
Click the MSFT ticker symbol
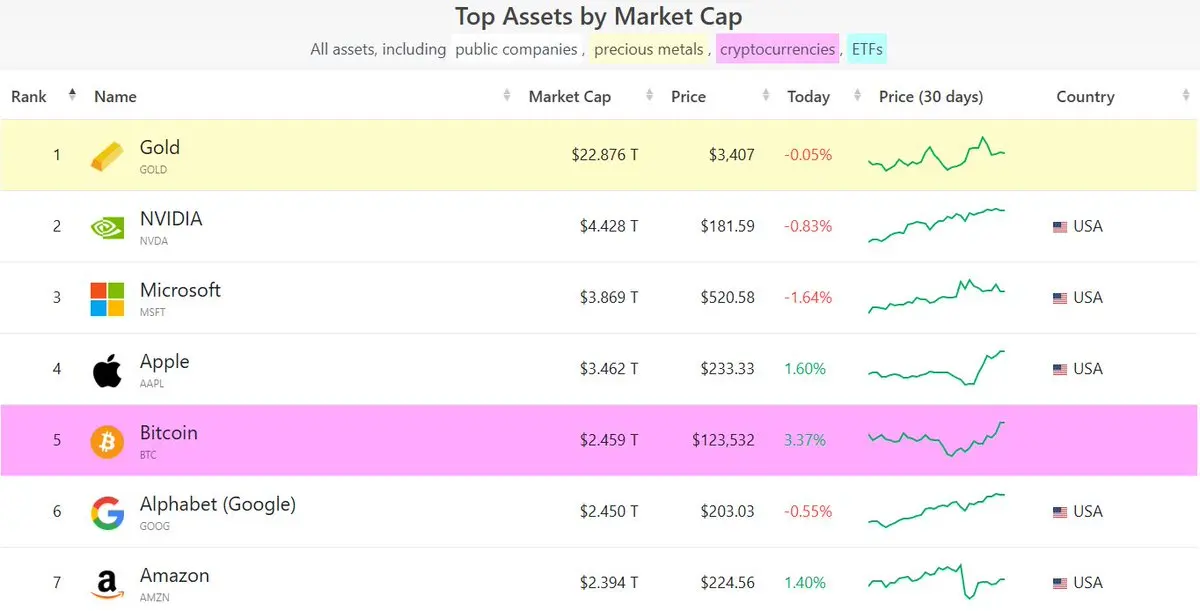point(153,313)
